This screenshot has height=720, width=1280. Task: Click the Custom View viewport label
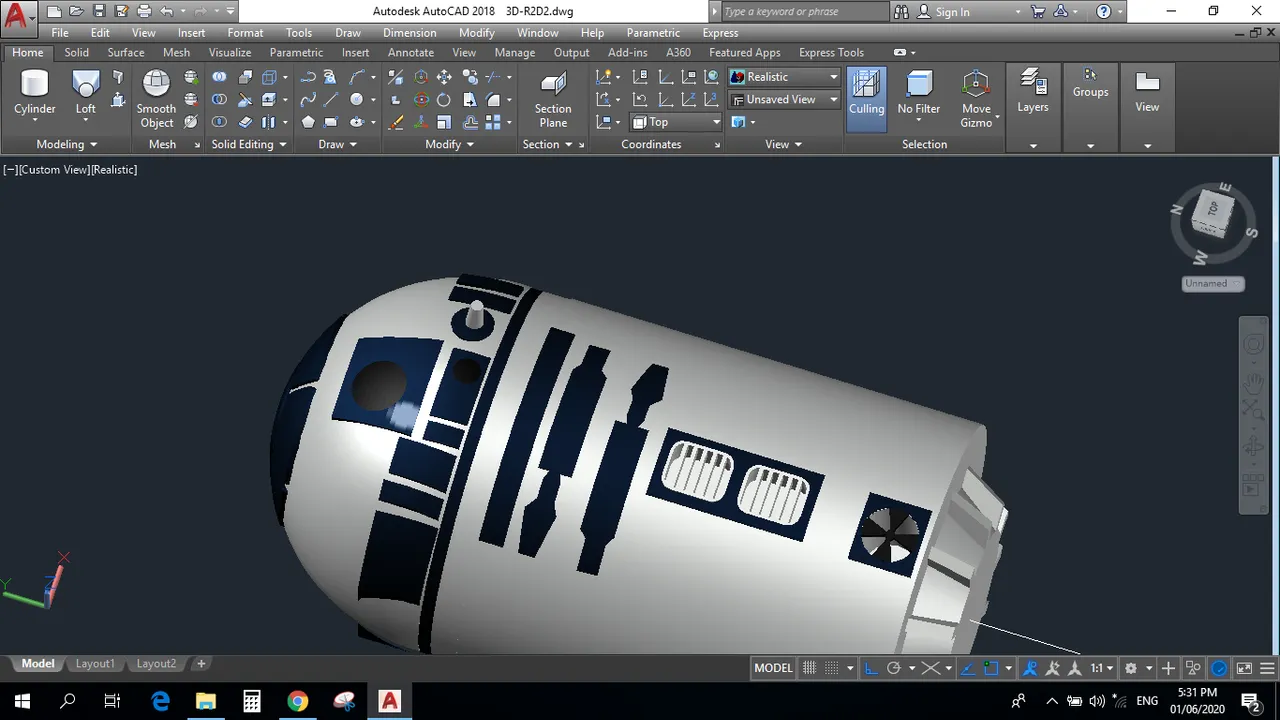55,170
